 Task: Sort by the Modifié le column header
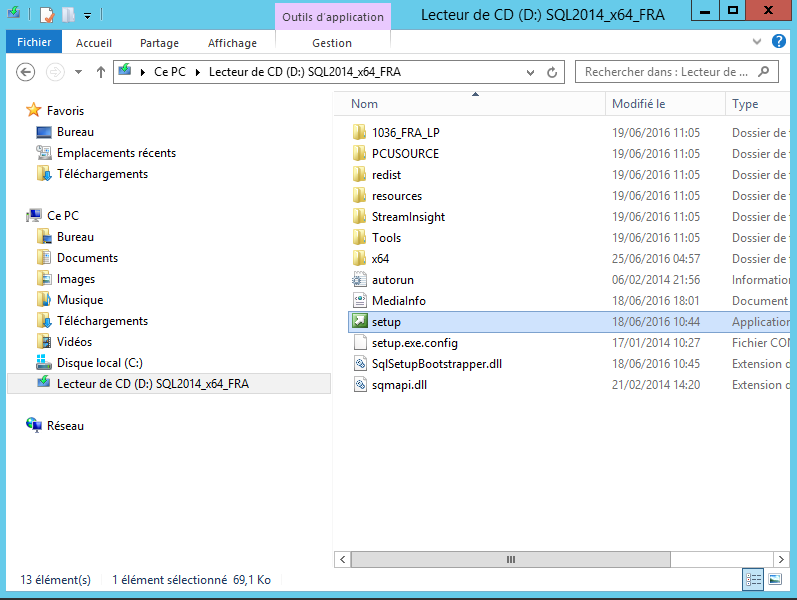(665, 104)
